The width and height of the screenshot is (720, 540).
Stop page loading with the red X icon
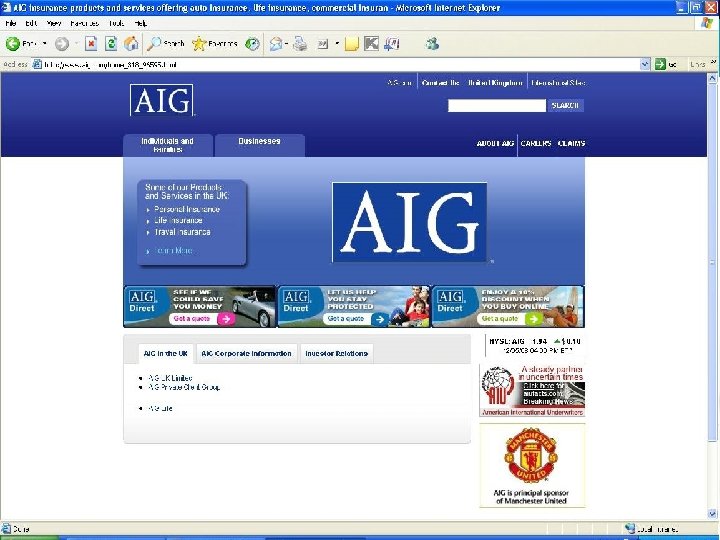point(91,44)
